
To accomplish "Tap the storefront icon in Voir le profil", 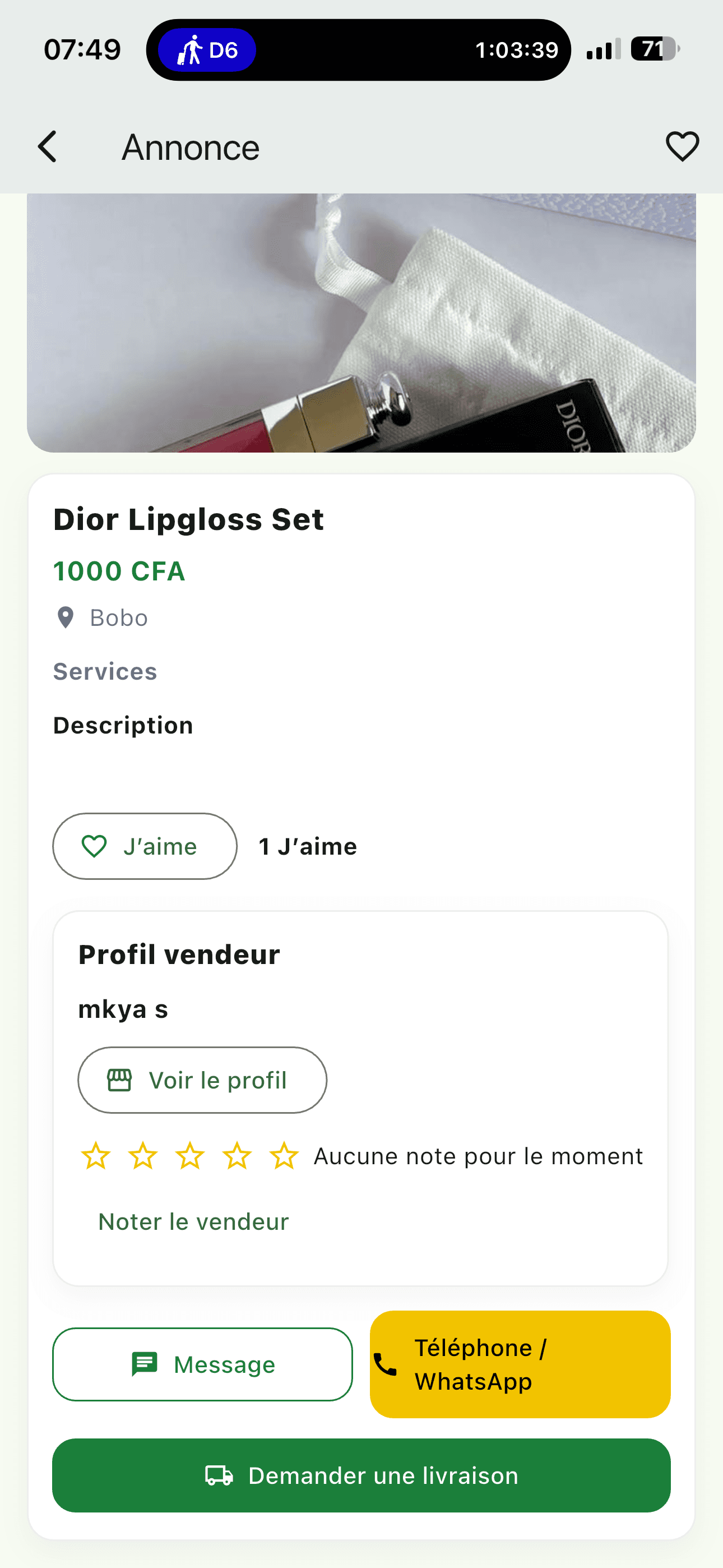I will click(119, 1081).
